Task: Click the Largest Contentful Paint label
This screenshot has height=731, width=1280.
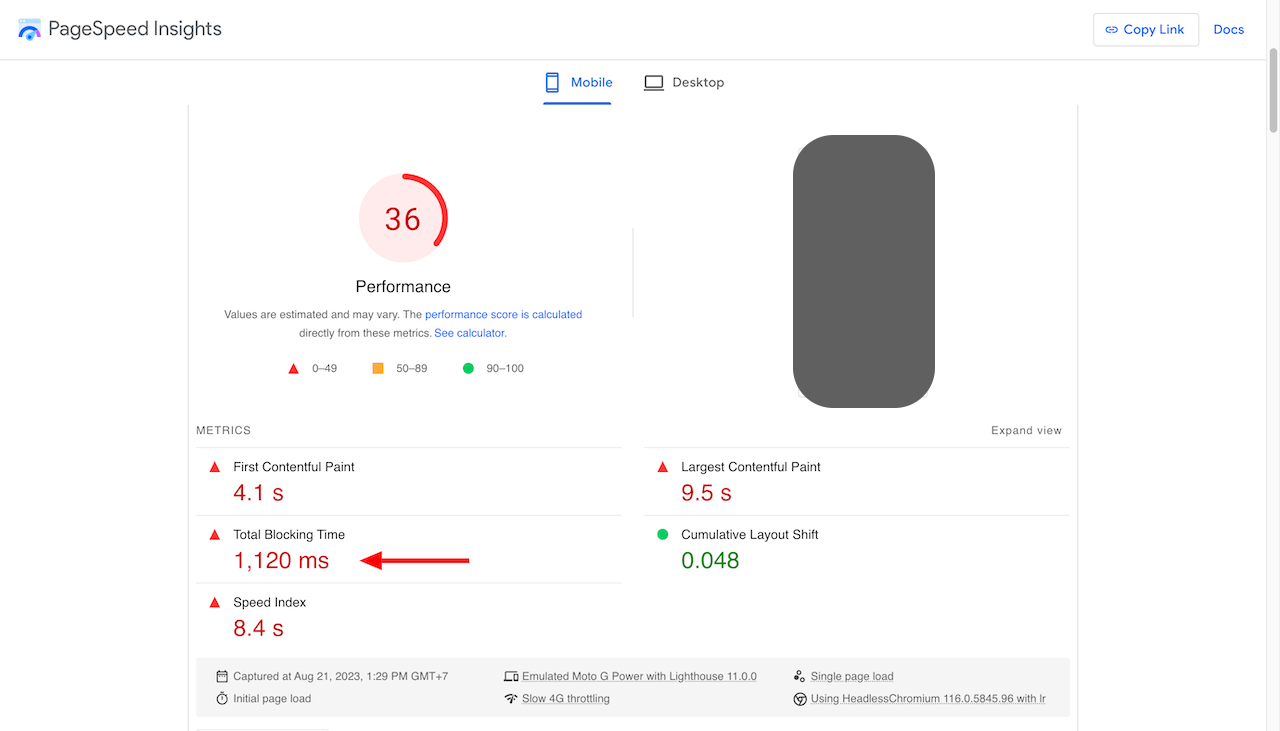Action: [x=751, y=467]
